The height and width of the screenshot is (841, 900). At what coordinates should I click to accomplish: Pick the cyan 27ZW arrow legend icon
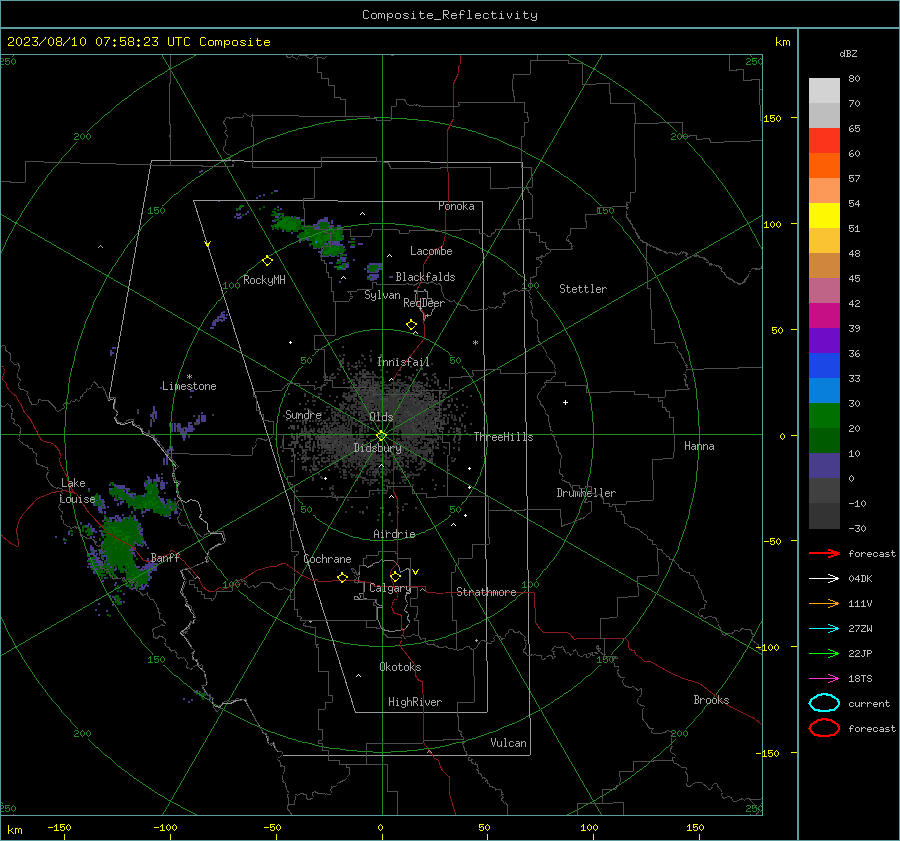point(824,629)
